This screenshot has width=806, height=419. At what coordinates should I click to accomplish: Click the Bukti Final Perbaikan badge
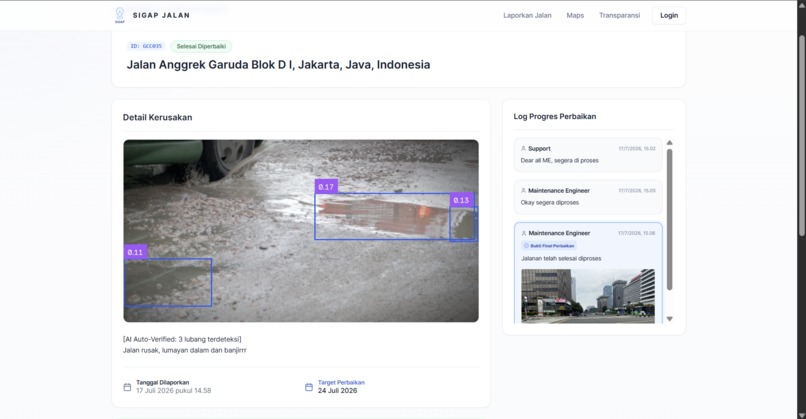coord(548,246)
